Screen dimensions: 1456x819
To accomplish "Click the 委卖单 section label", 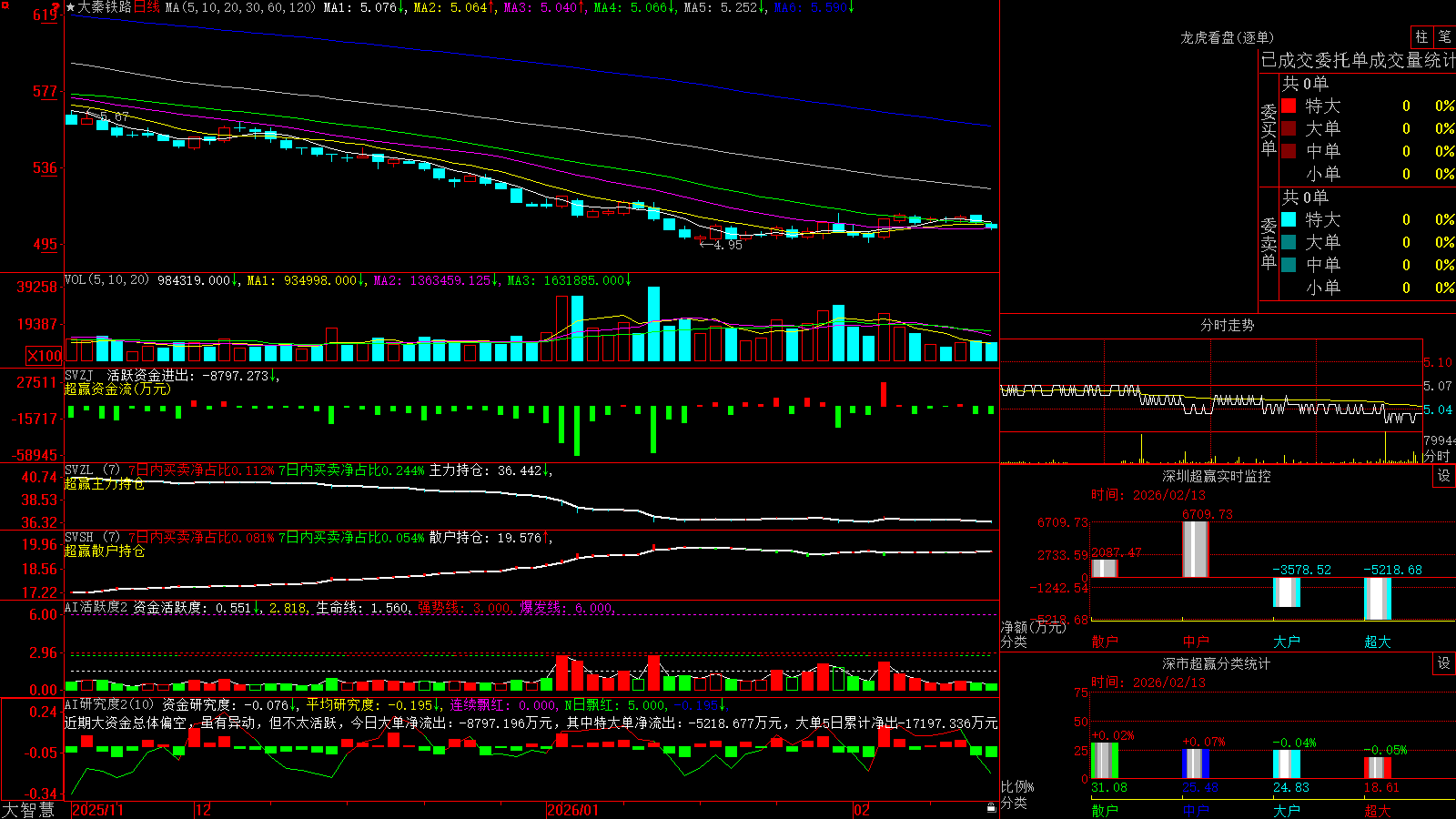I will tap(1269, 243).
